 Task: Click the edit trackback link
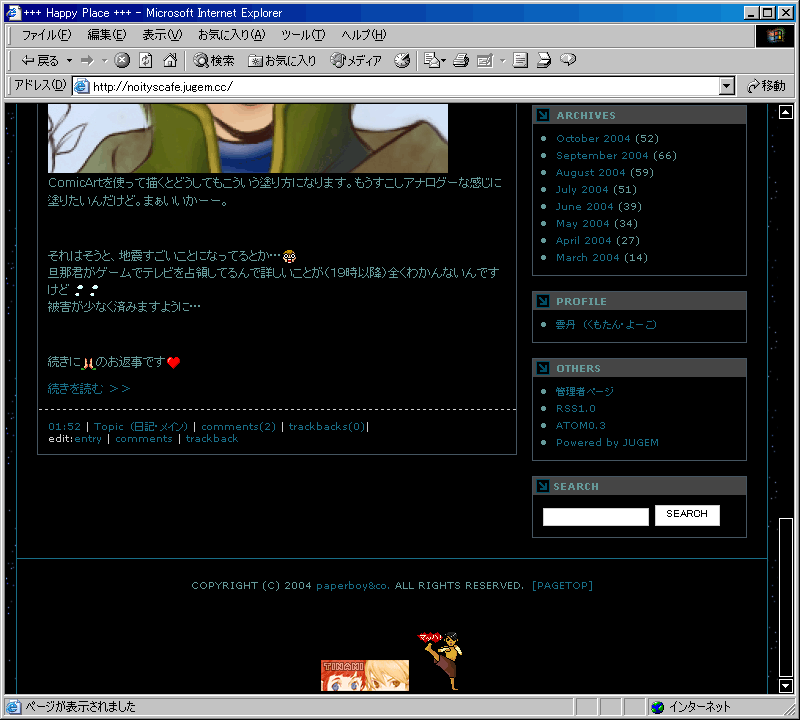[212, 439]
